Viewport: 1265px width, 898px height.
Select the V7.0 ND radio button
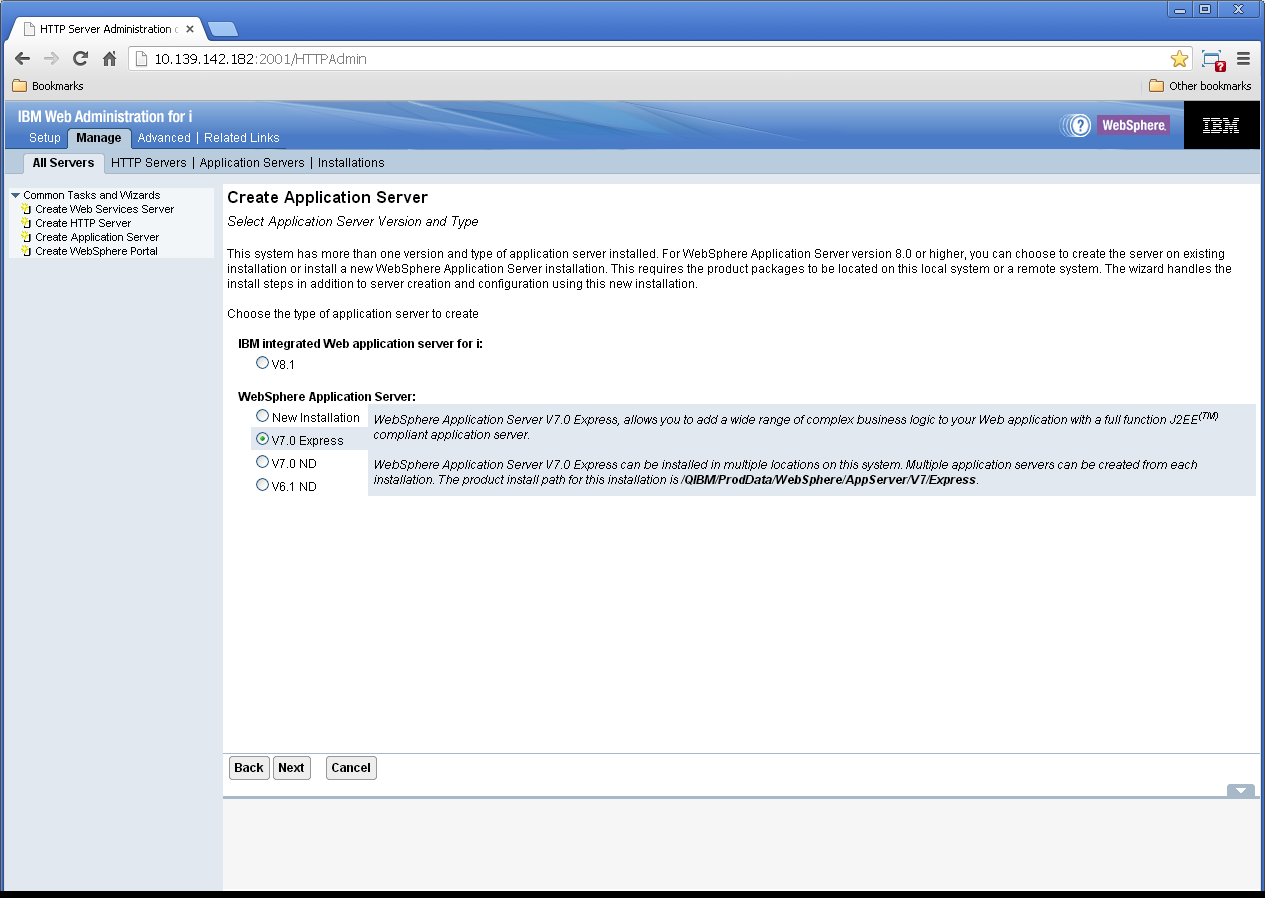(262, 462)
